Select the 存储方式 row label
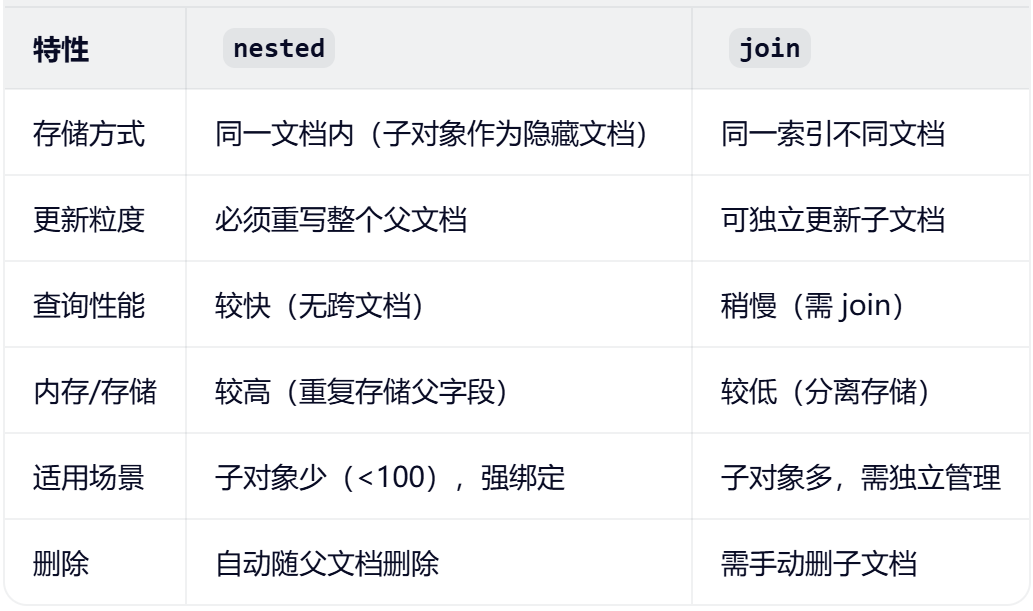The image size is (1033, 611). pos(90,134)
